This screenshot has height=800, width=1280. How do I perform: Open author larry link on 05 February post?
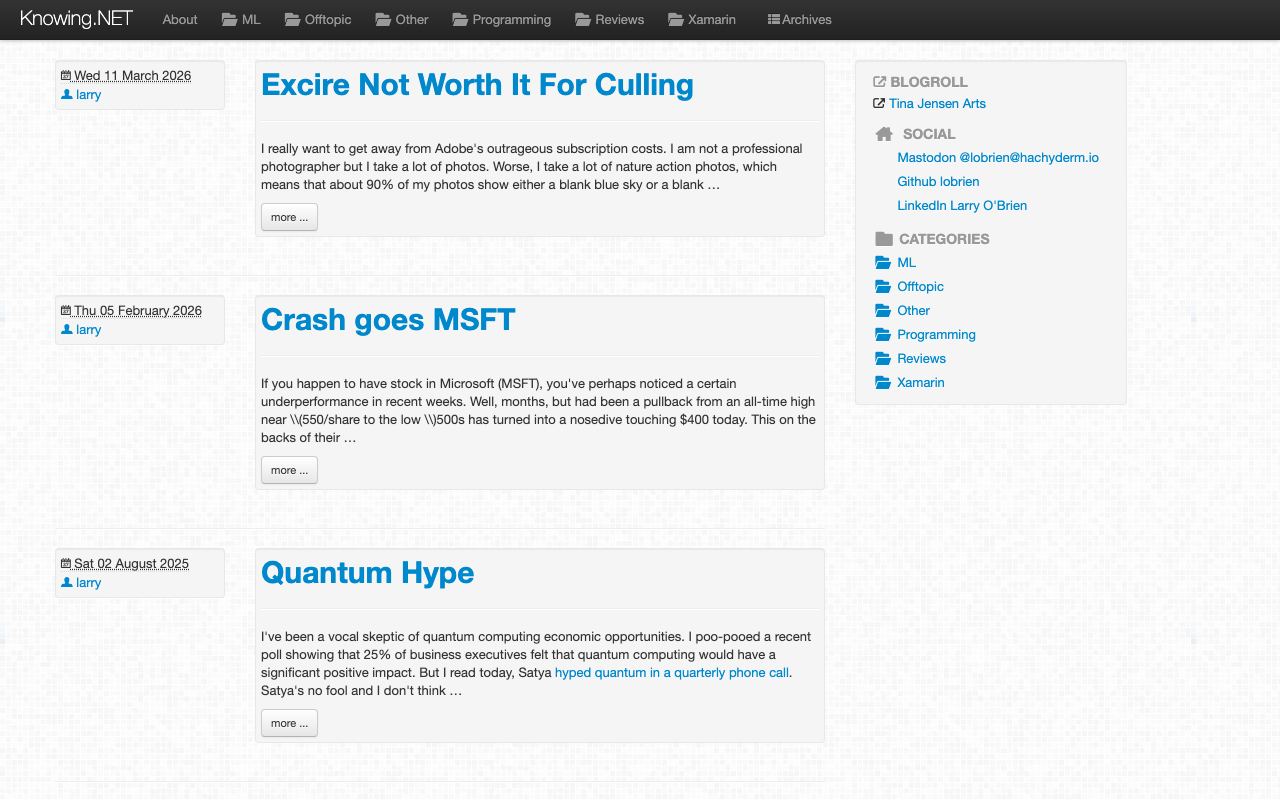[x=88, y=329]
